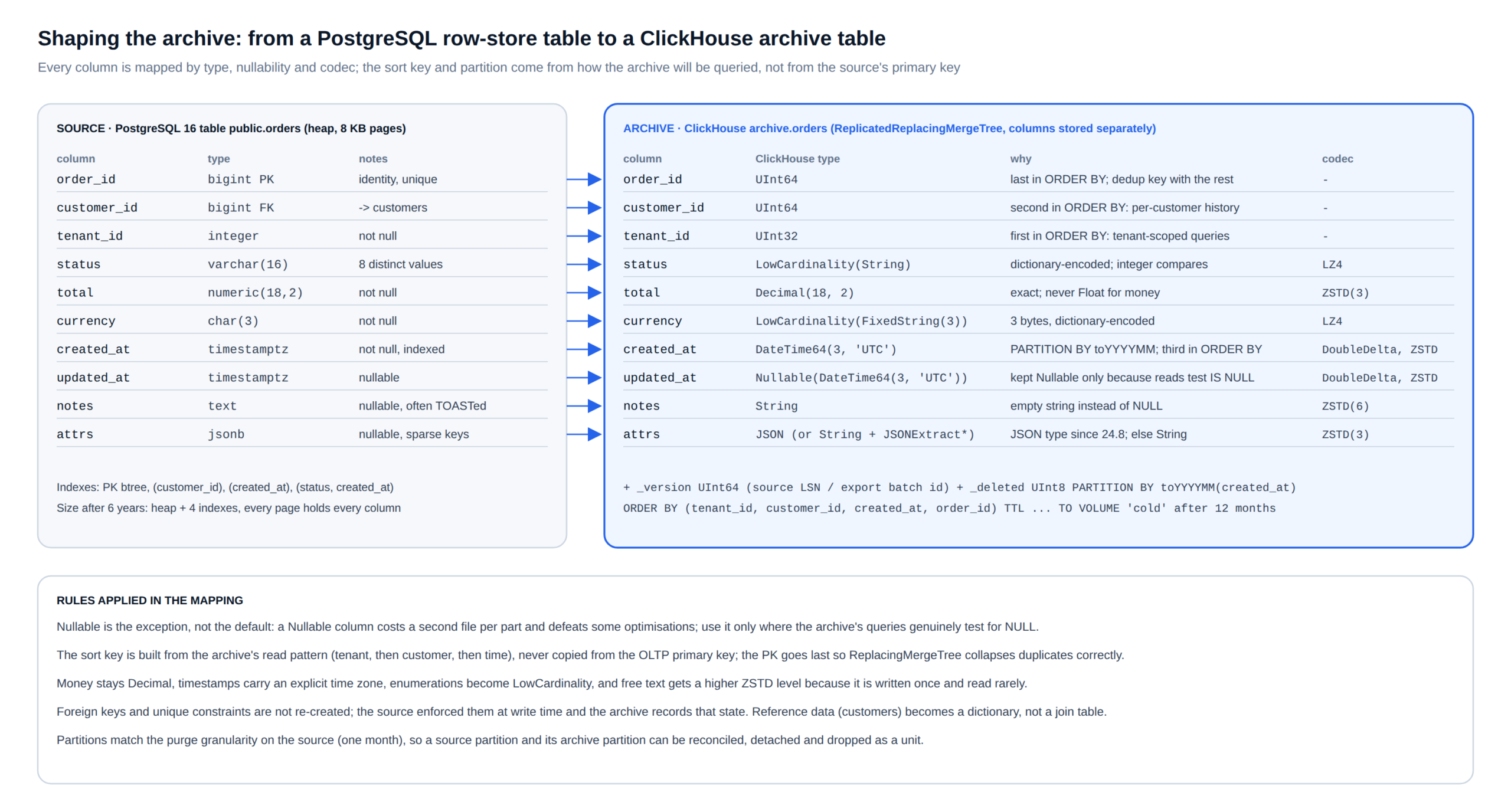Click the LZ4 codec in the currency row
The height and width of the screenshot is (812, 1511).
1332,321
